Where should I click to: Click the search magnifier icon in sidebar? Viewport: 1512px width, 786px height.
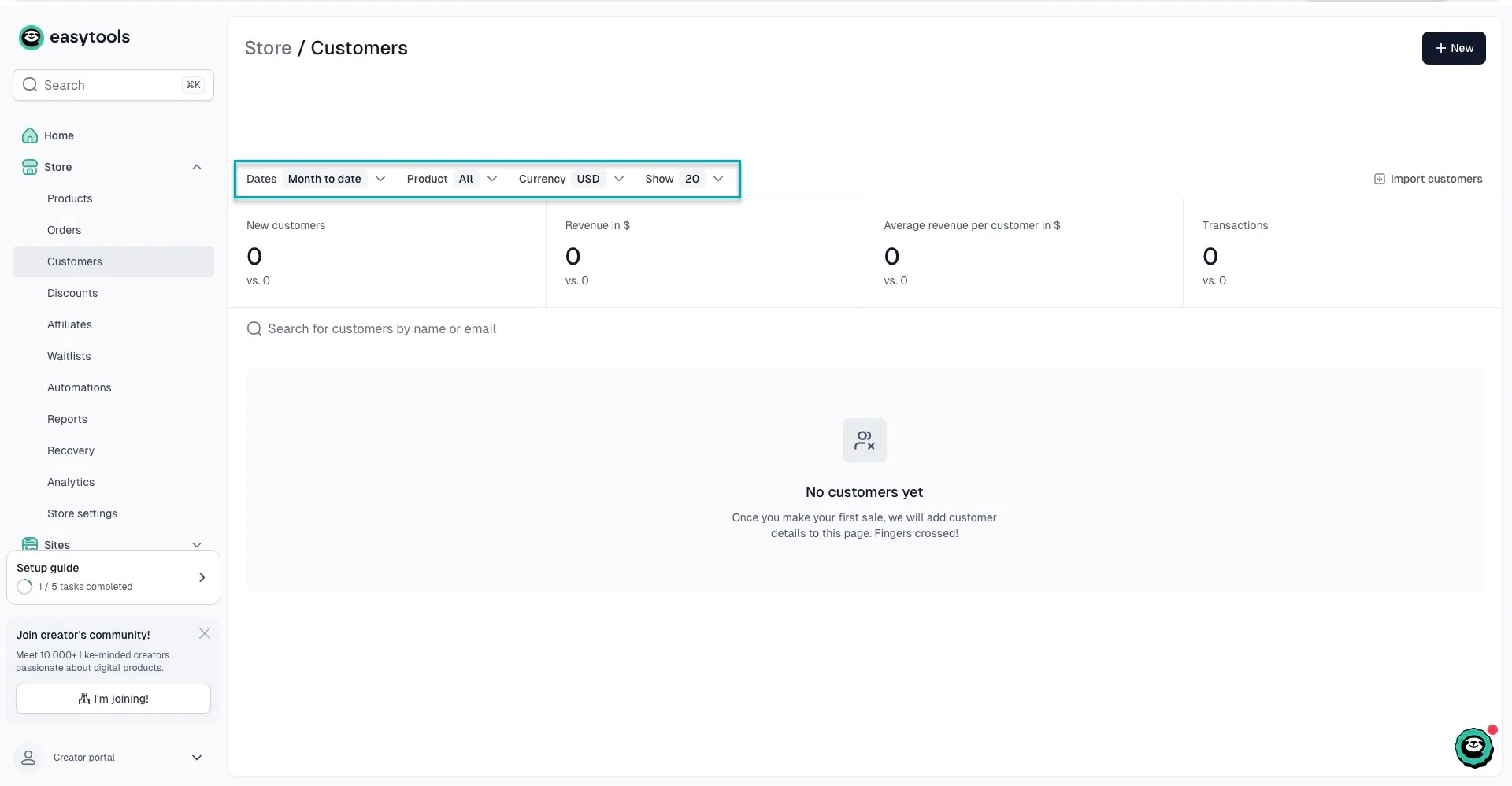30,85
